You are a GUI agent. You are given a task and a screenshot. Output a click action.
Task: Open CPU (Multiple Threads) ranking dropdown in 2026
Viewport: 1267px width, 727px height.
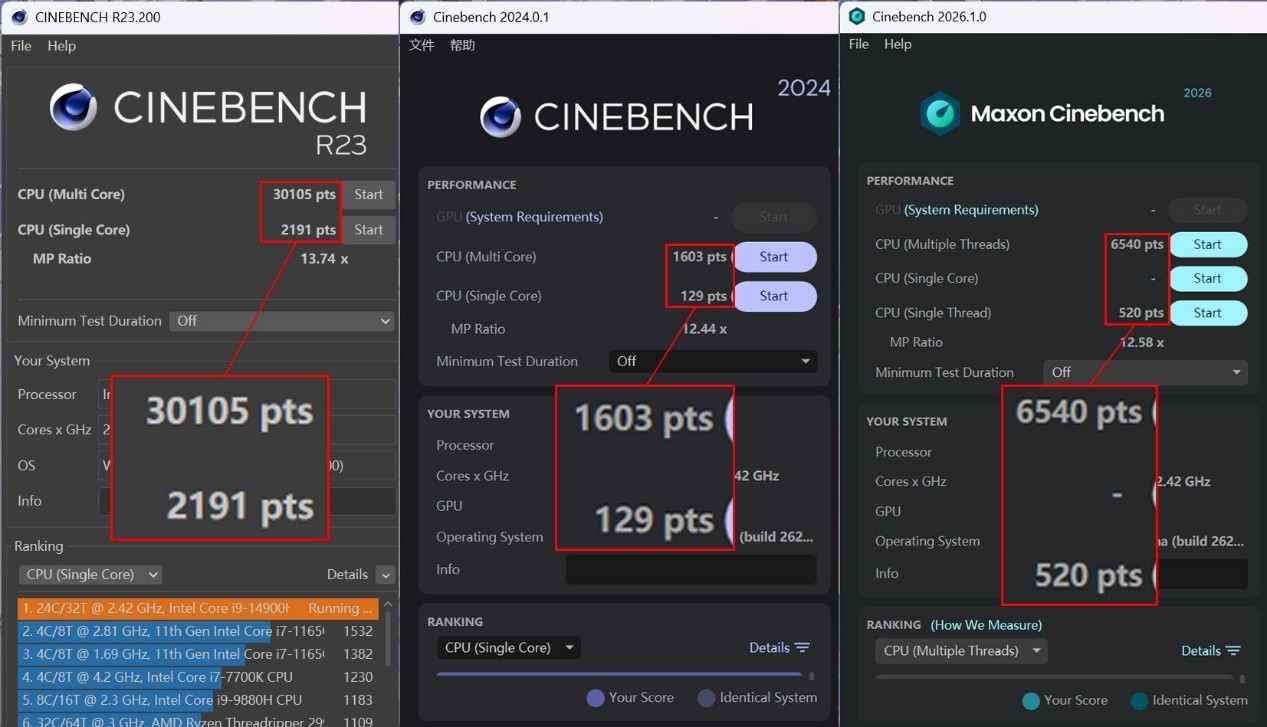point(961,651)
